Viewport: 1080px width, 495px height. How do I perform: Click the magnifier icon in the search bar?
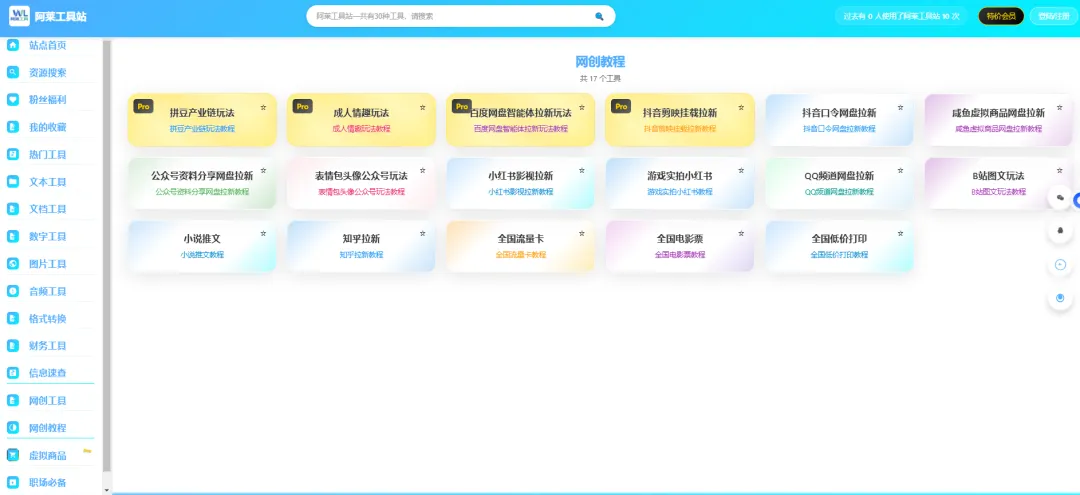(x=599, y=16)
